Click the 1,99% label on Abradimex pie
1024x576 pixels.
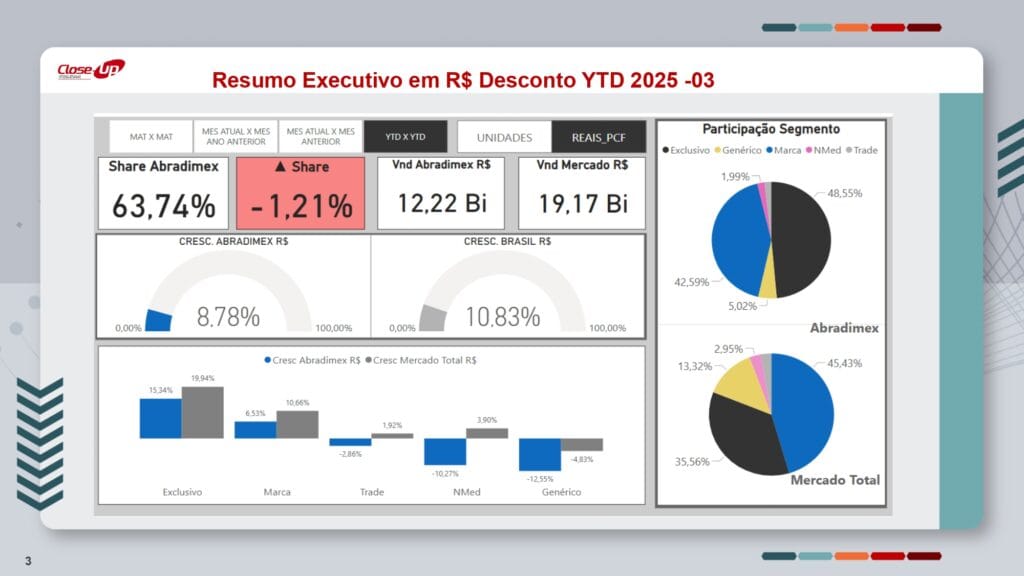click(x=735, y=176)
